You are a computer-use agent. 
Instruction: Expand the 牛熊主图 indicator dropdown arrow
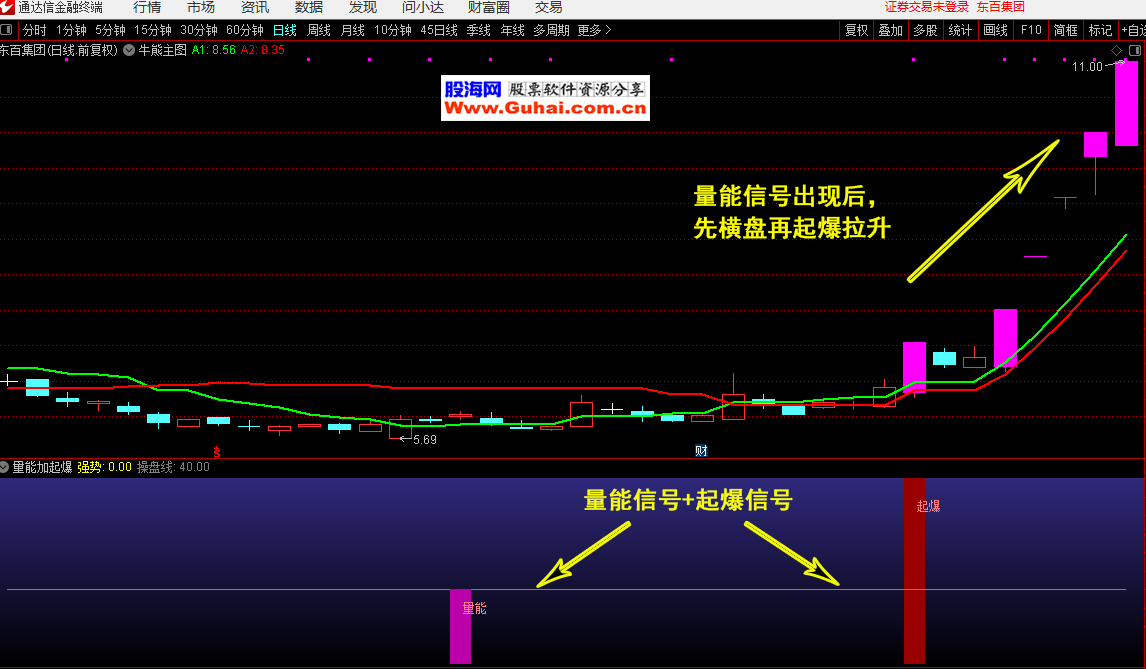[129, 49]
